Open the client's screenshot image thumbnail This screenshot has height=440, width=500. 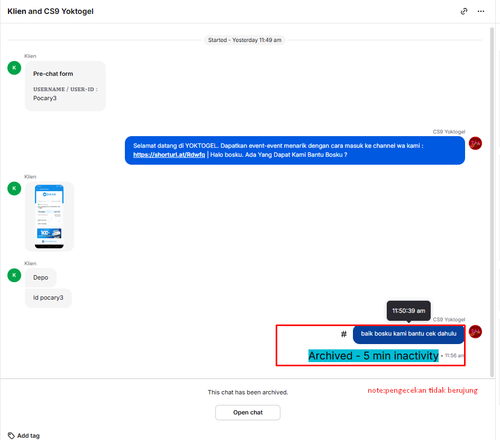tap(49, 216)
